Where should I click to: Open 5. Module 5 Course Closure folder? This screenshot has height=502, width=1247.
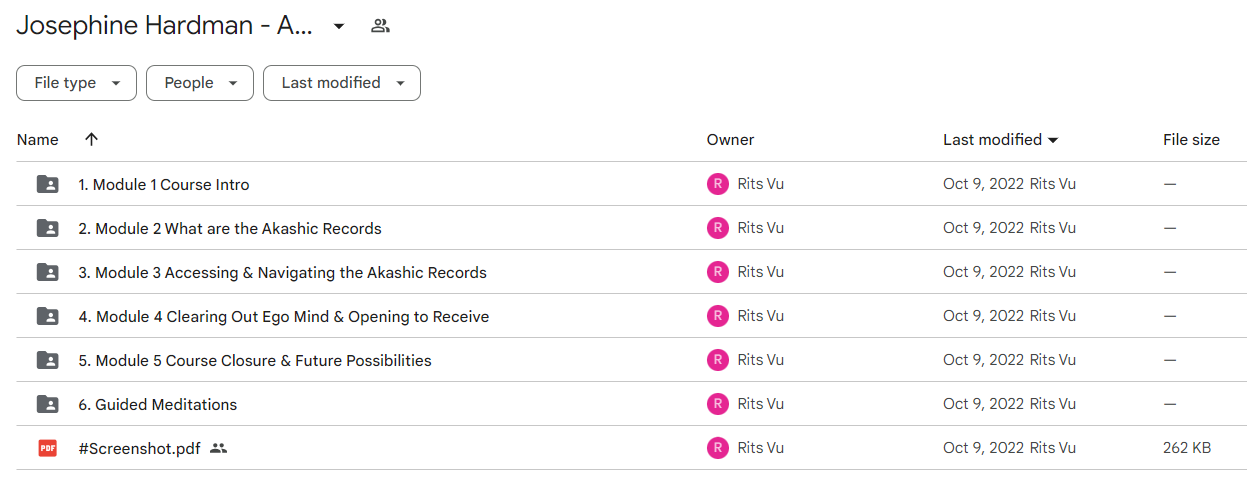point(255,360)
